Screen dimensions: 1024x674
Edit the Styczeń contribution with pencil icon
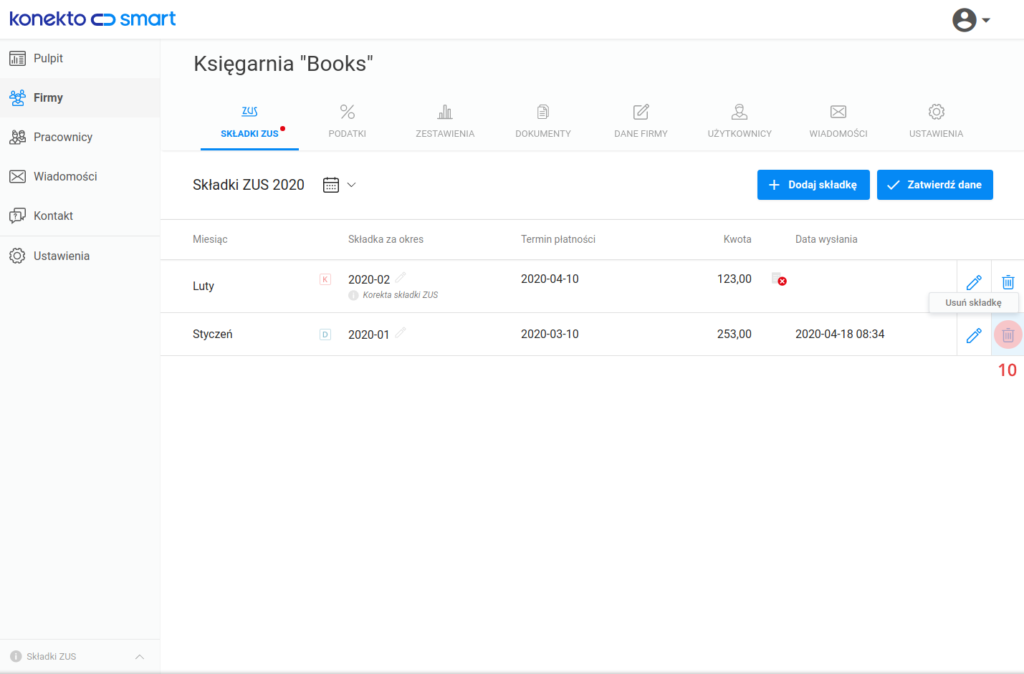(x=974, y=335)
